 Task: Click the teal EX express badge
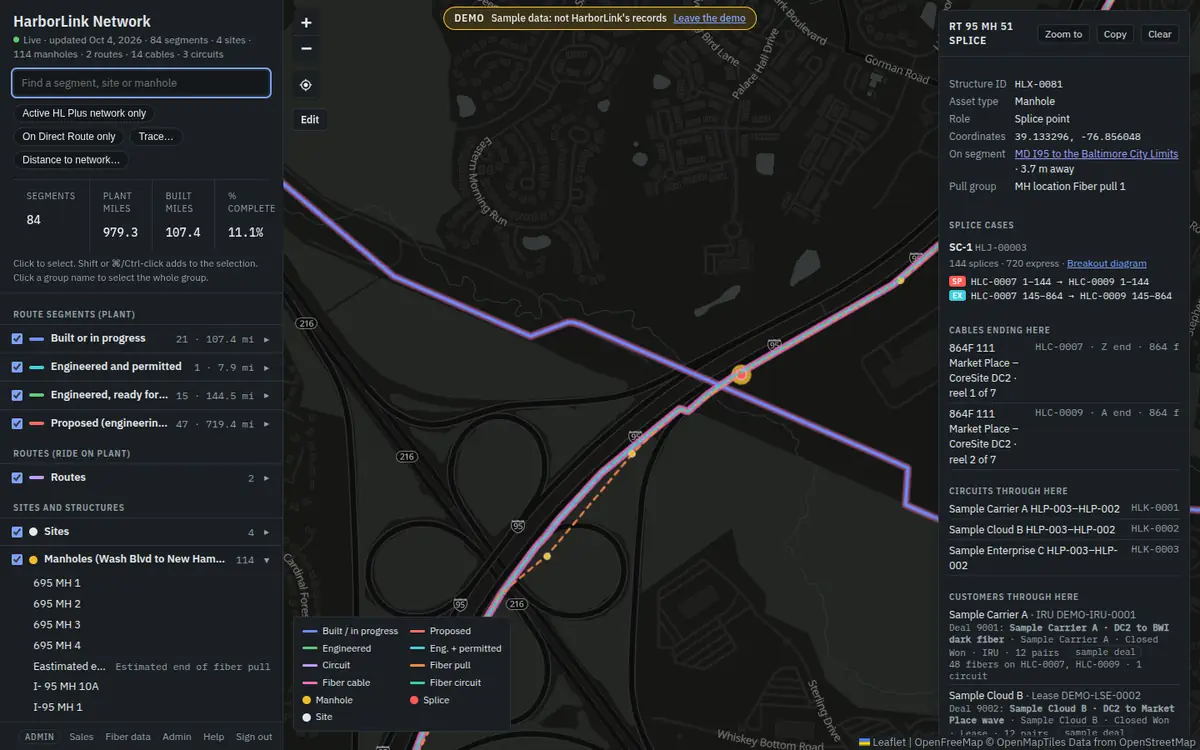point(957,296)
